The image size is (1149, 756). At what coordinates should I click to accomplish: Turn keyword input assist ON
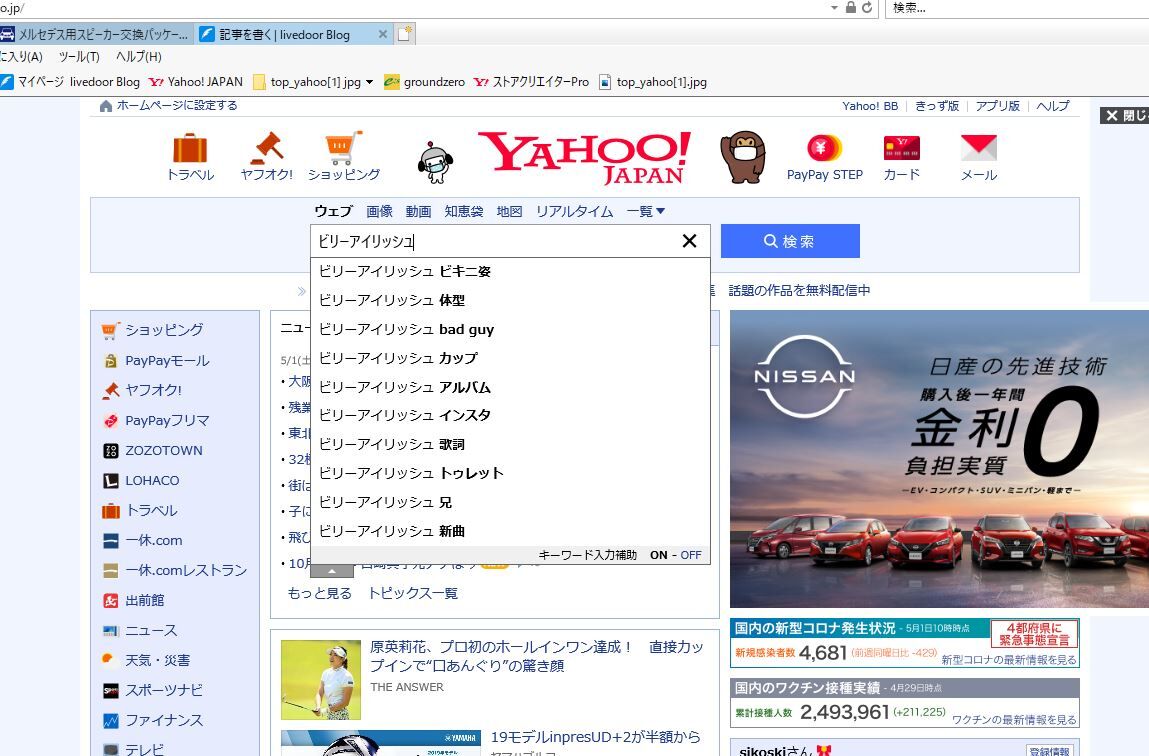click(658, 555)
